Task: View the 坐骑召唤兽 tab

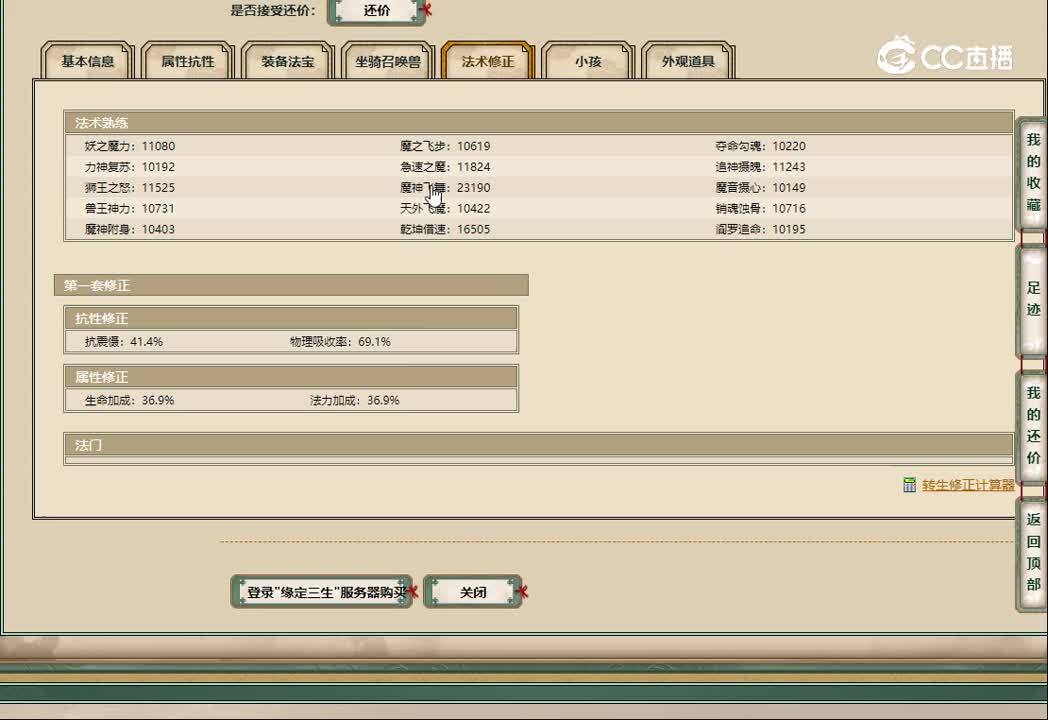Action: tap(388, 60)
